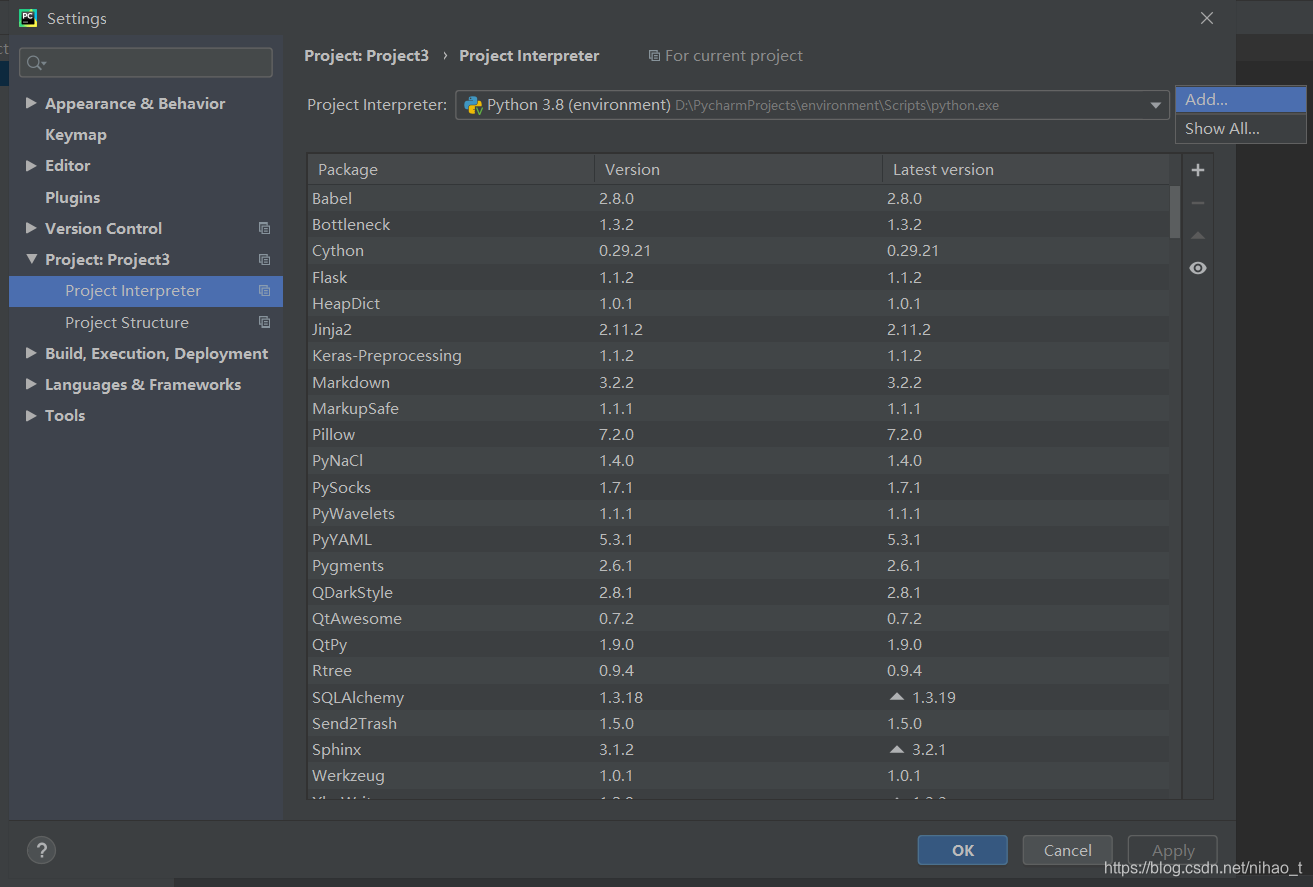Image resolution: width=1313 pixels, height=887 pixels.
Task: Select Add... from the popup menu
Action: (x=1240, y=100)
